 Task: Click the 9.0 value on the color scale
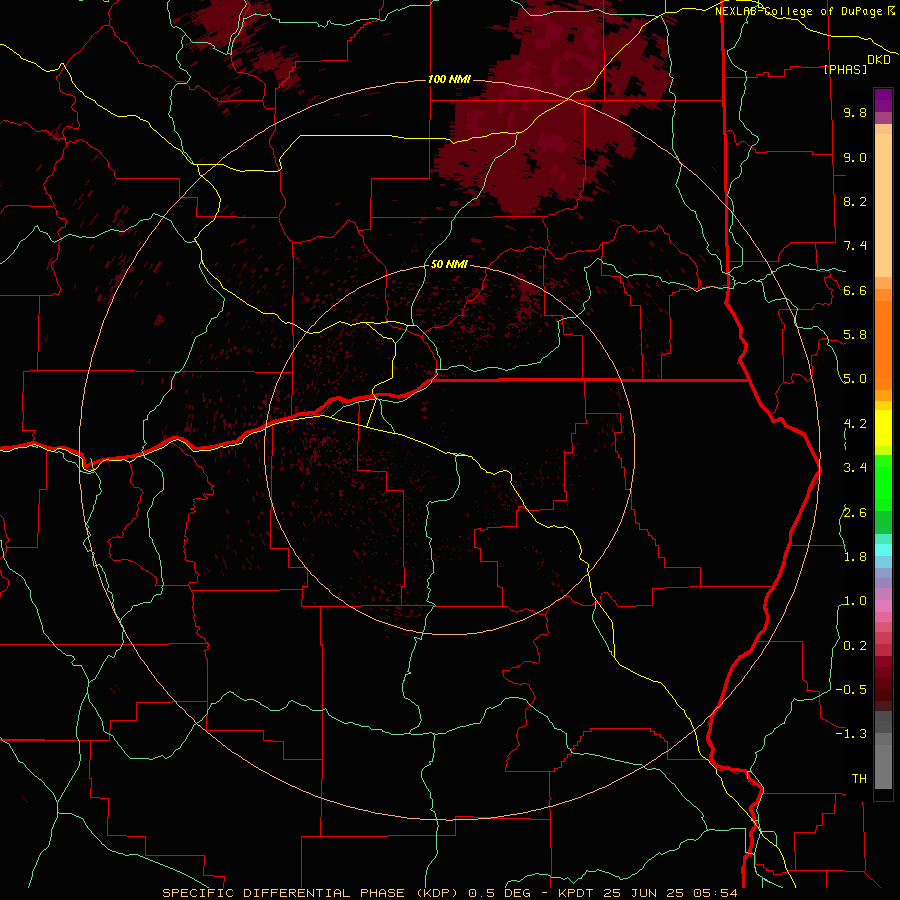[x=855, y=157]
